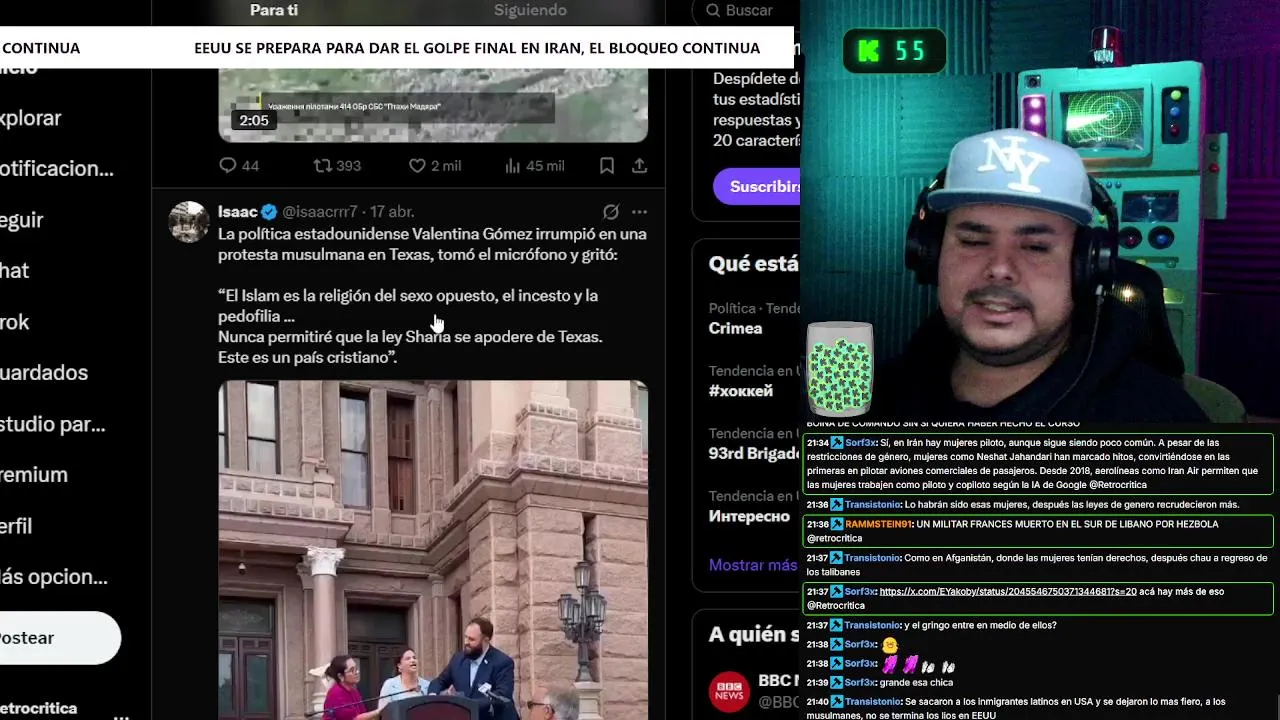Click tweet text about Valentina Gómez
Viewport: 1280px width, 720px height.
coord(432,244)
